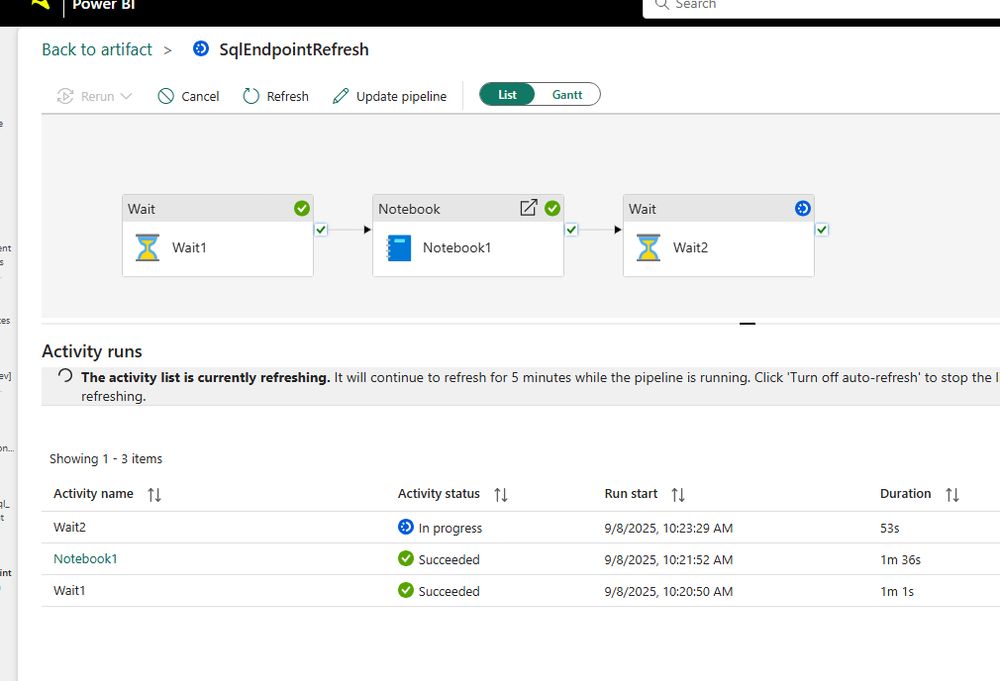Select the Wait2 row name
The width and height of the screenshot is (1000, 681).
tap(70, 527)
